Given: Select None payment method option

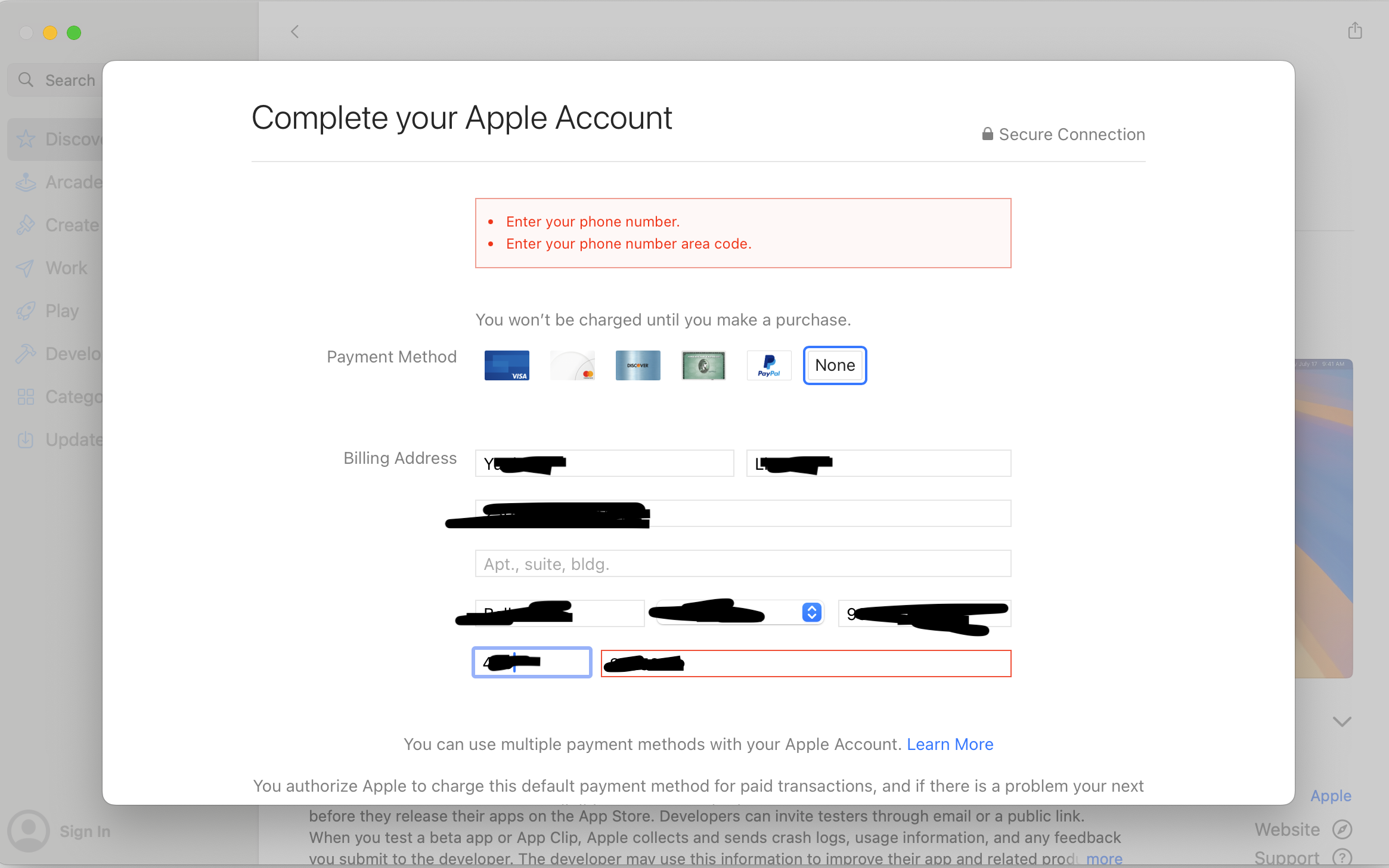Looking at the screenshot, I should (835, 365).
